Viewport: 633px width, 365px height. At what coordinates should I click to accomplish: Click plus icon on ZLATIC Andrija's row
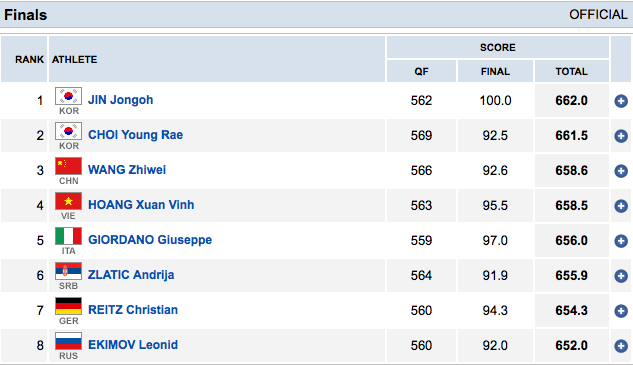coord(621,276)
